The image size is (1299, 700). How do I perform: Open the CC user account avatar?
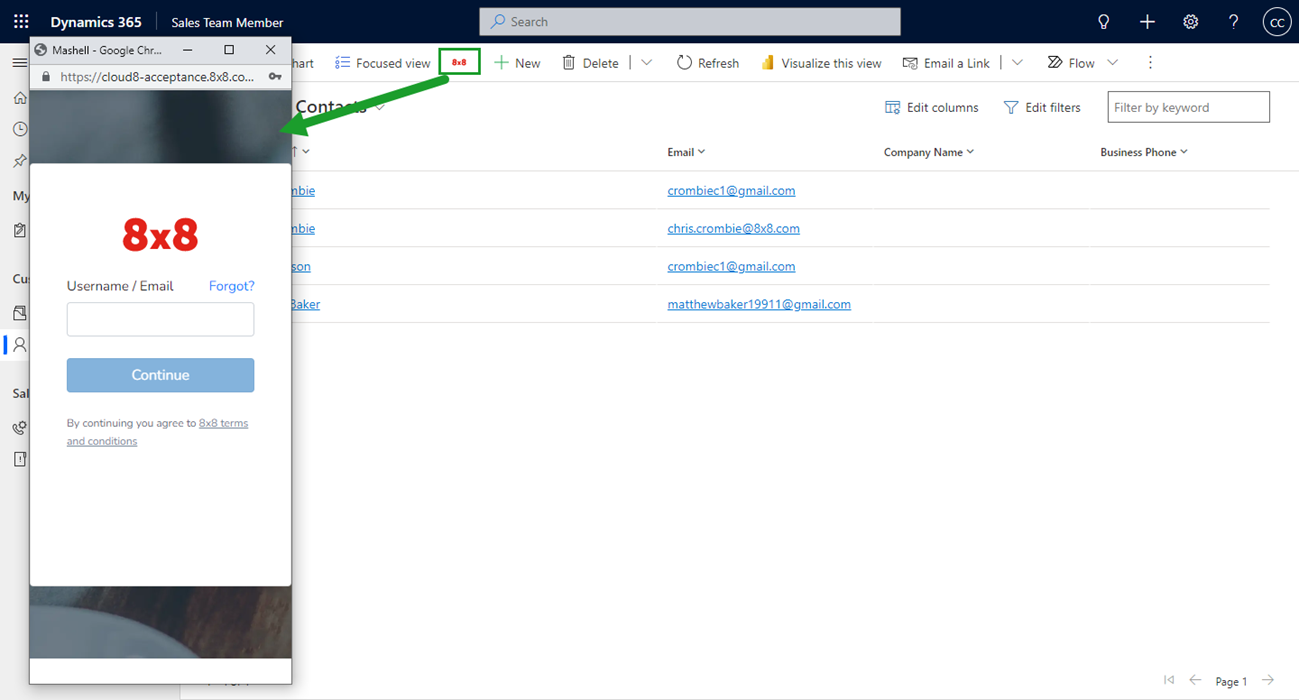point(1277,21)
